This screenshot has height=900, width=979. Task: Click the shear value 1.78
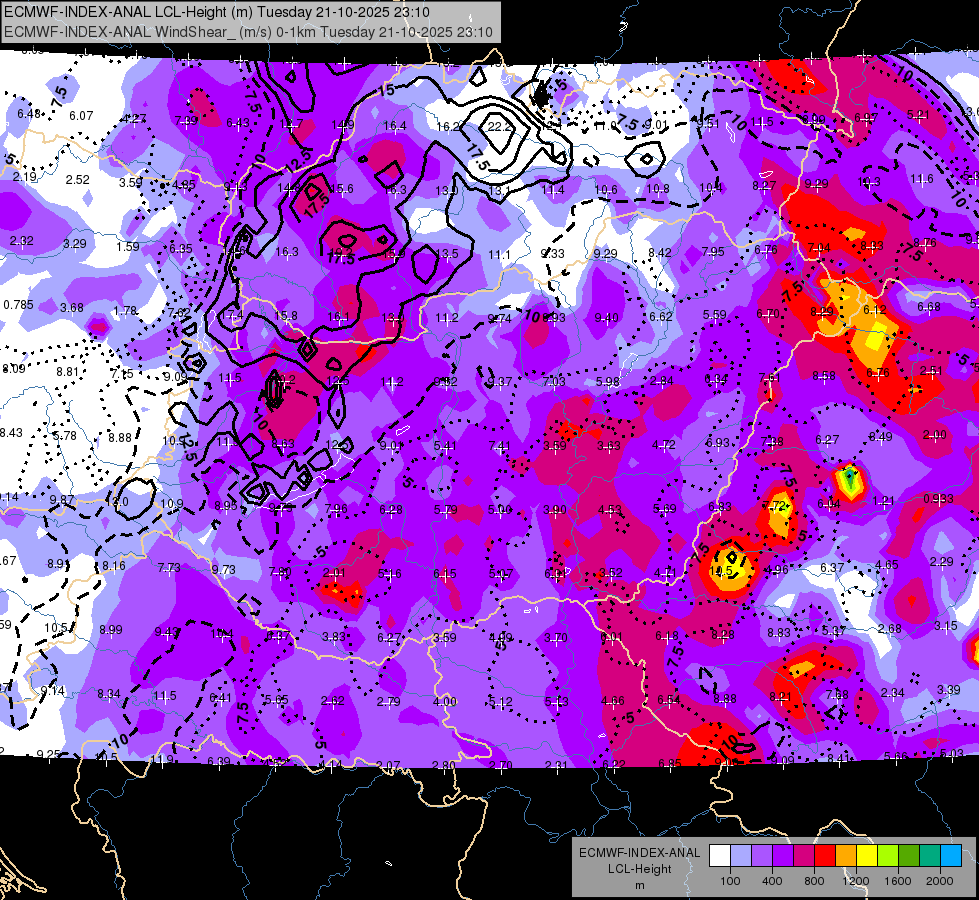tap(125, 311)
